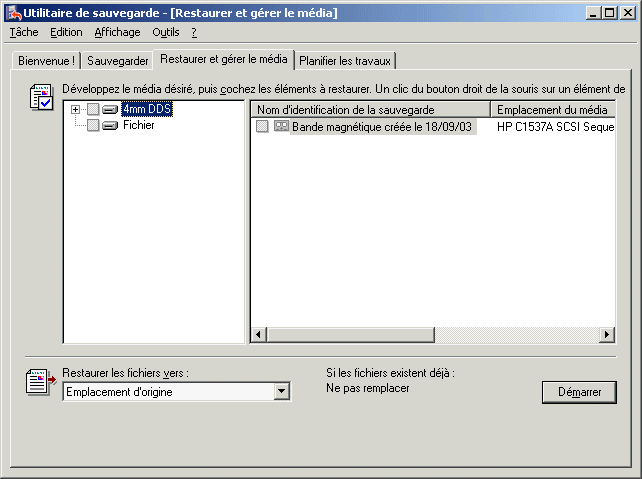The image size is (642, 479).
Task: Check the 4mm DDS checkbox
Action: pyautogui.click(x=93, y=109)
